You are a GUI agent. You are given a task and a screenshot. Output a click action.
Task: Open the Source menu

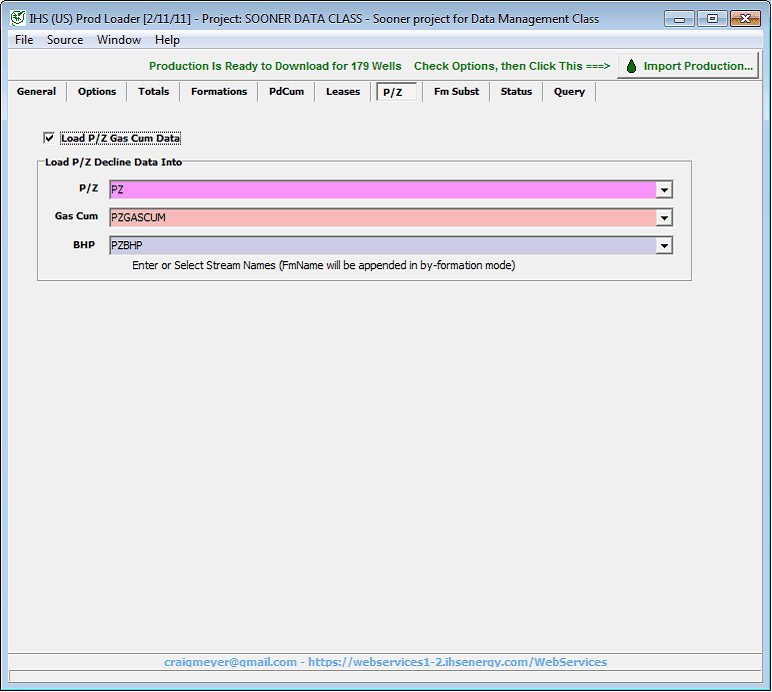65,40
